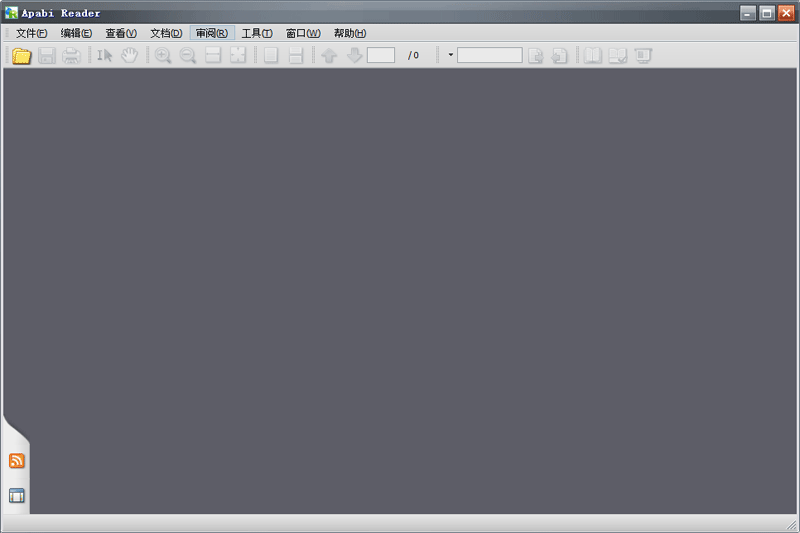This screenshot has width=800, height=533.
Task: Select the hand pan tool
Action: pos(129,56)
